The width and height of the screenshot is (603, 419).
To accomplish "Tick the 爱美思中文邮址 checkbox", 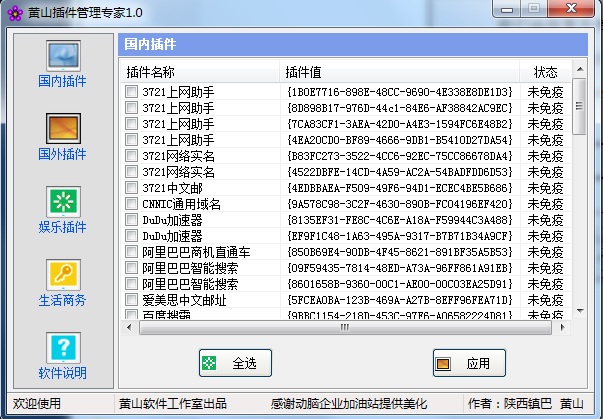I will [131, 300].
